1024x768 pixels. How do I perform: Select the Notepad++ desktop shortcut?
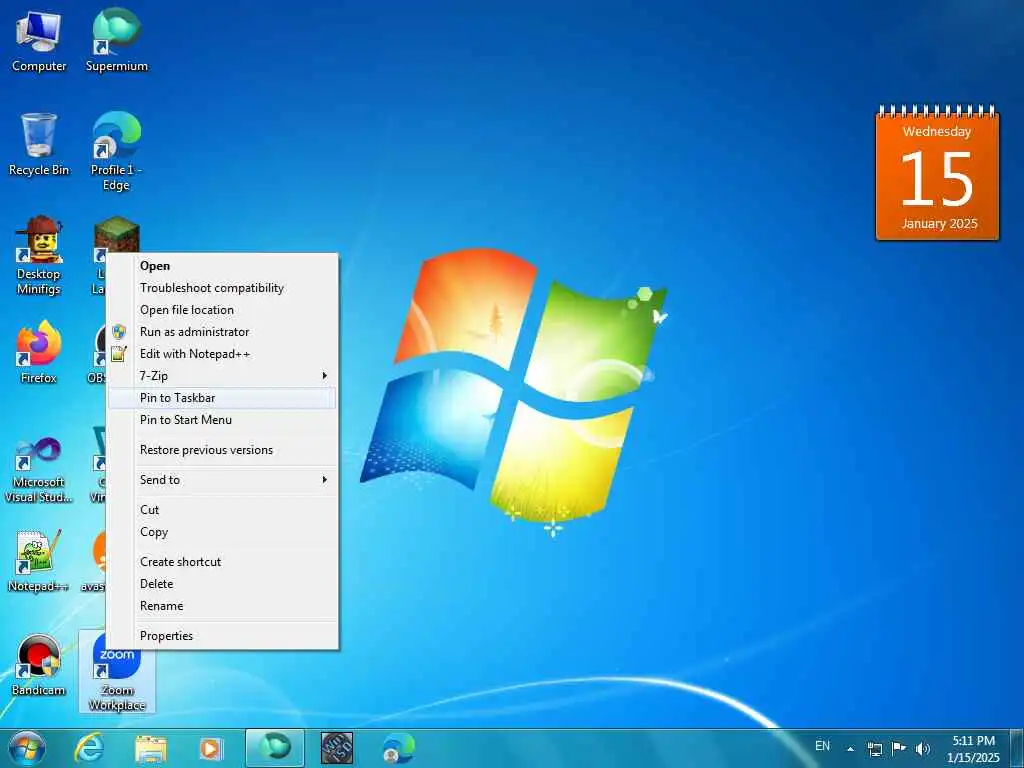(x=39, y=562)
